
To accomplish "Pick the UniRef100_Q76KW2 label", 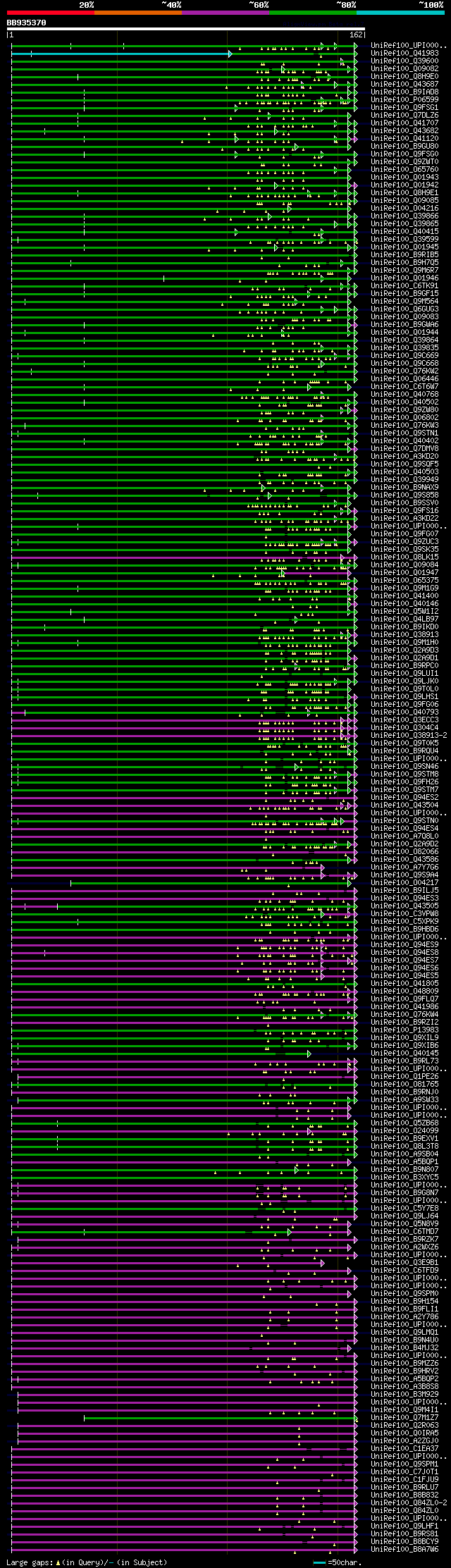I will (404, 371).
